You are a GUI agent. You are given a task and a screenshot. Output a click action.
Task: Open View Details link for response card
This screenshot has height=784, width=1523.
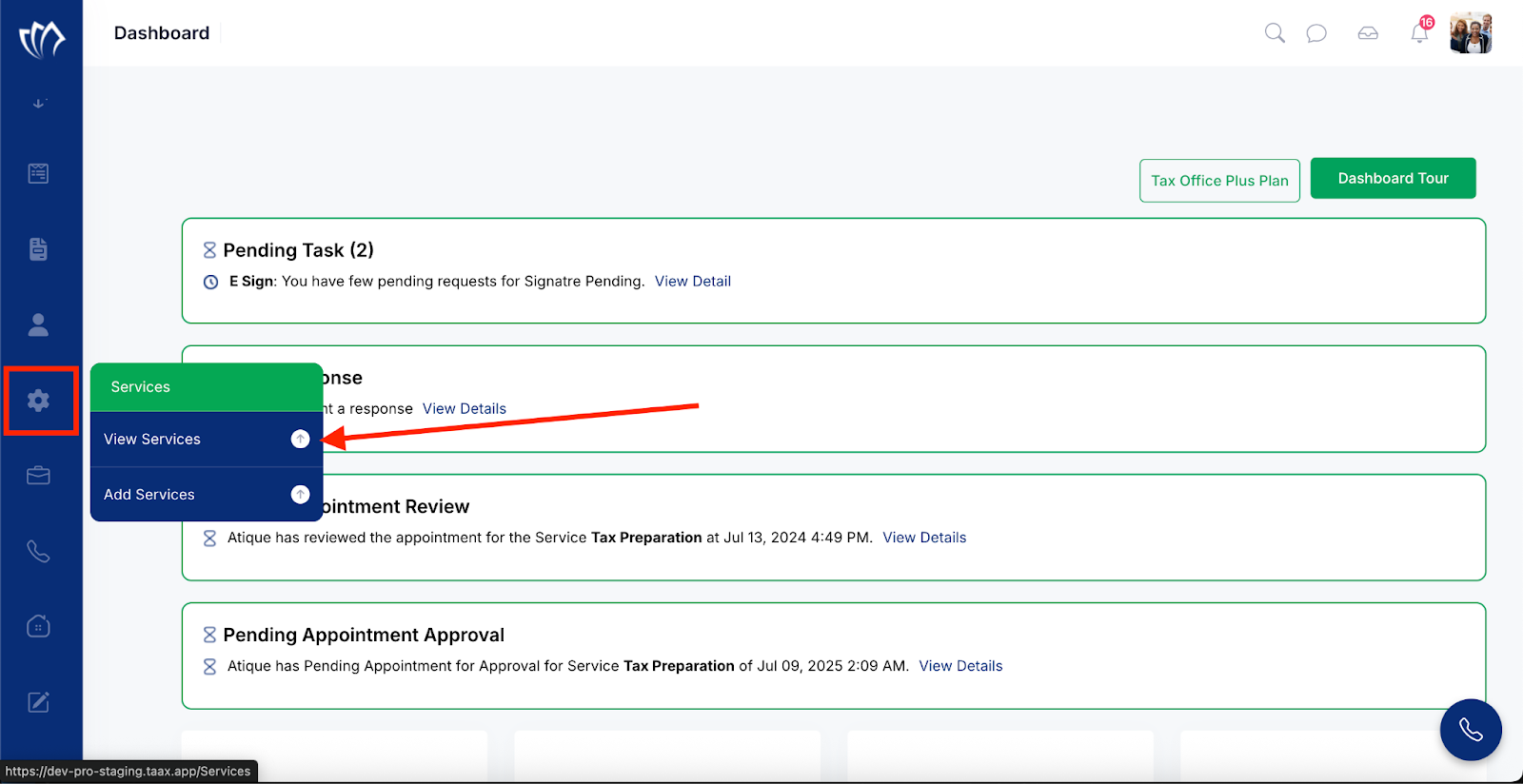pyautogui.click(x=465, y=409)
